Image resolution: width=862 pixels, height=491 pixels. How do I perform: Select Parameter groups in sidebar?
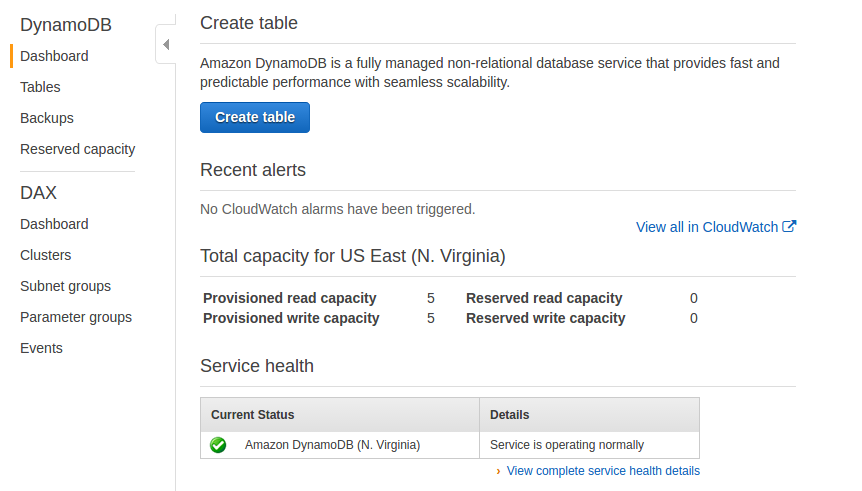point(76,317)
